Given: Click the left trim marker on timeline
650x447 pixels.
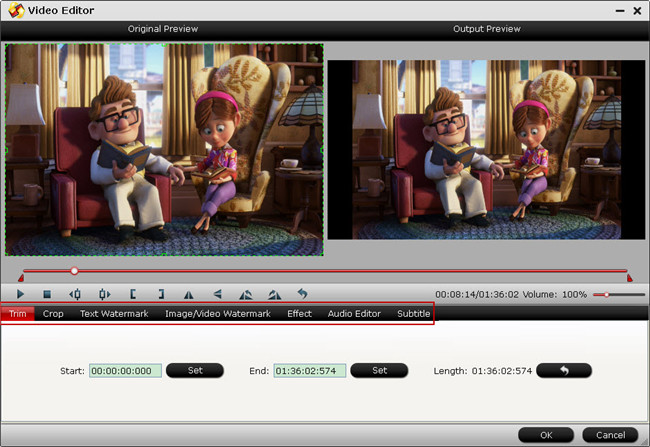Looking at the screenshot, I should [21, 278].
